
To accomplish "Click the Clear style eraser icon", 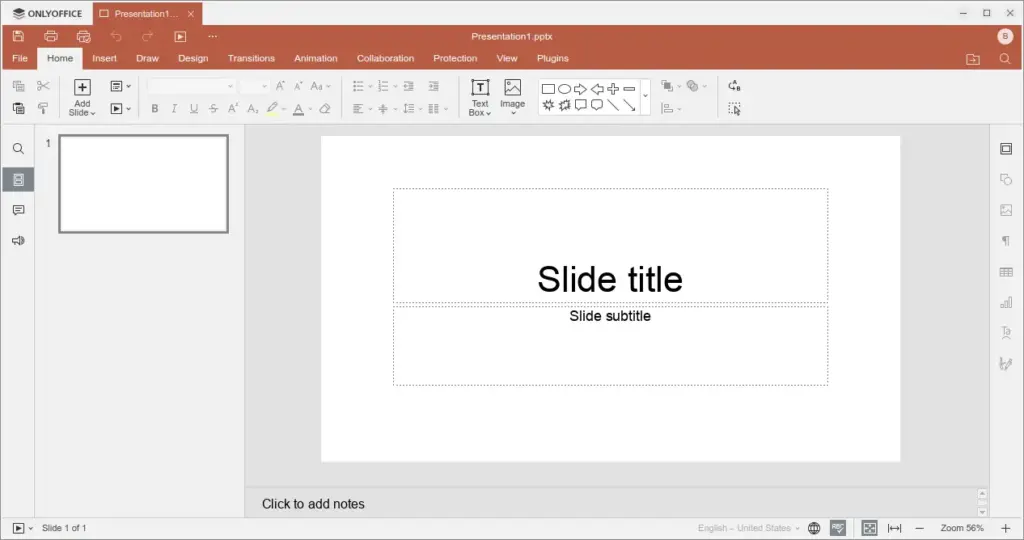I will [x=325, y=108].
